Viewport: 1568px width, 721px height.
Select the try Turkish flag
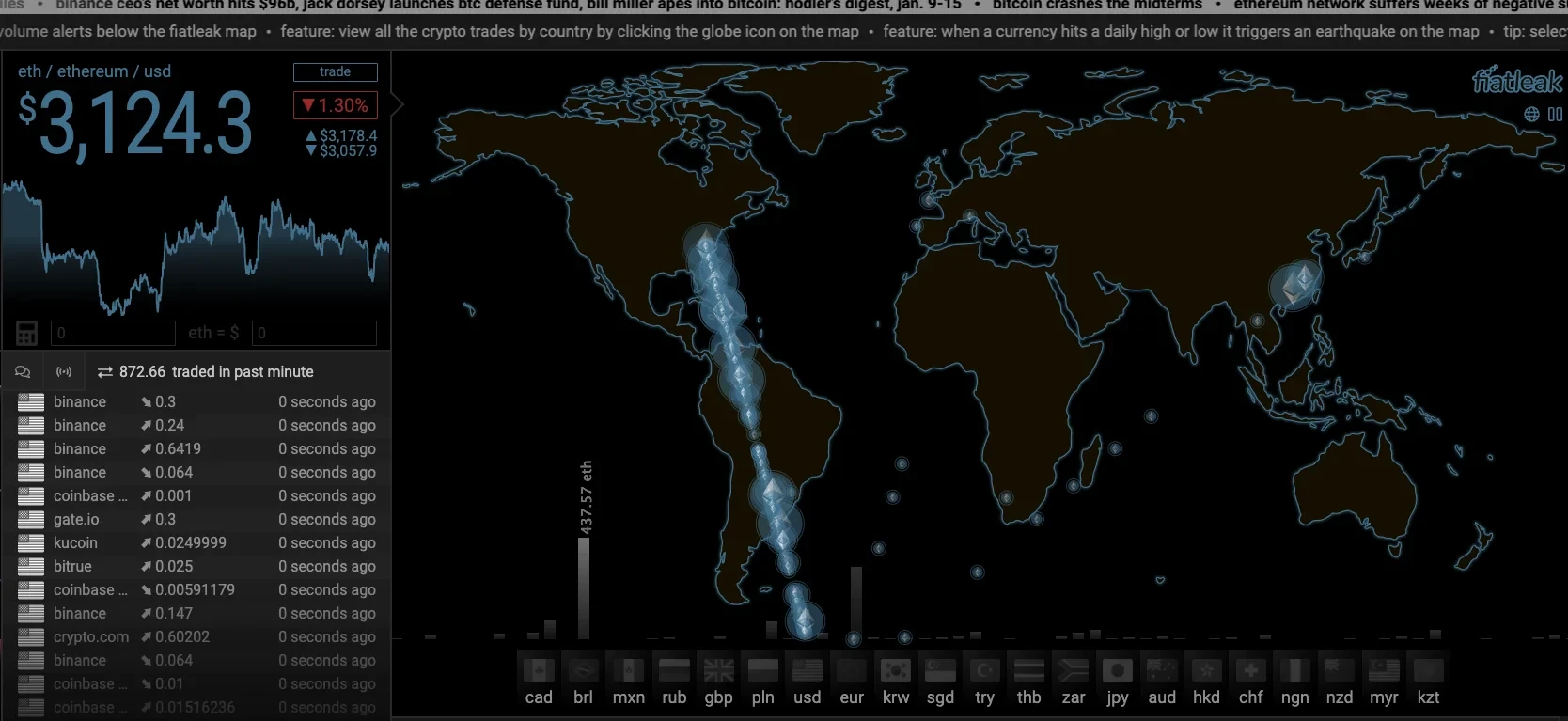coord(984,670)
